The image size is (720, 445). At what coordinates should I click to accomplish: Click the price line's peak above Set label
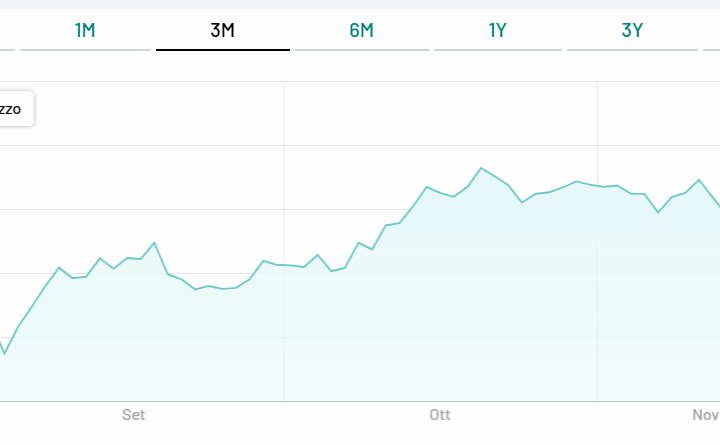[154, 242]
